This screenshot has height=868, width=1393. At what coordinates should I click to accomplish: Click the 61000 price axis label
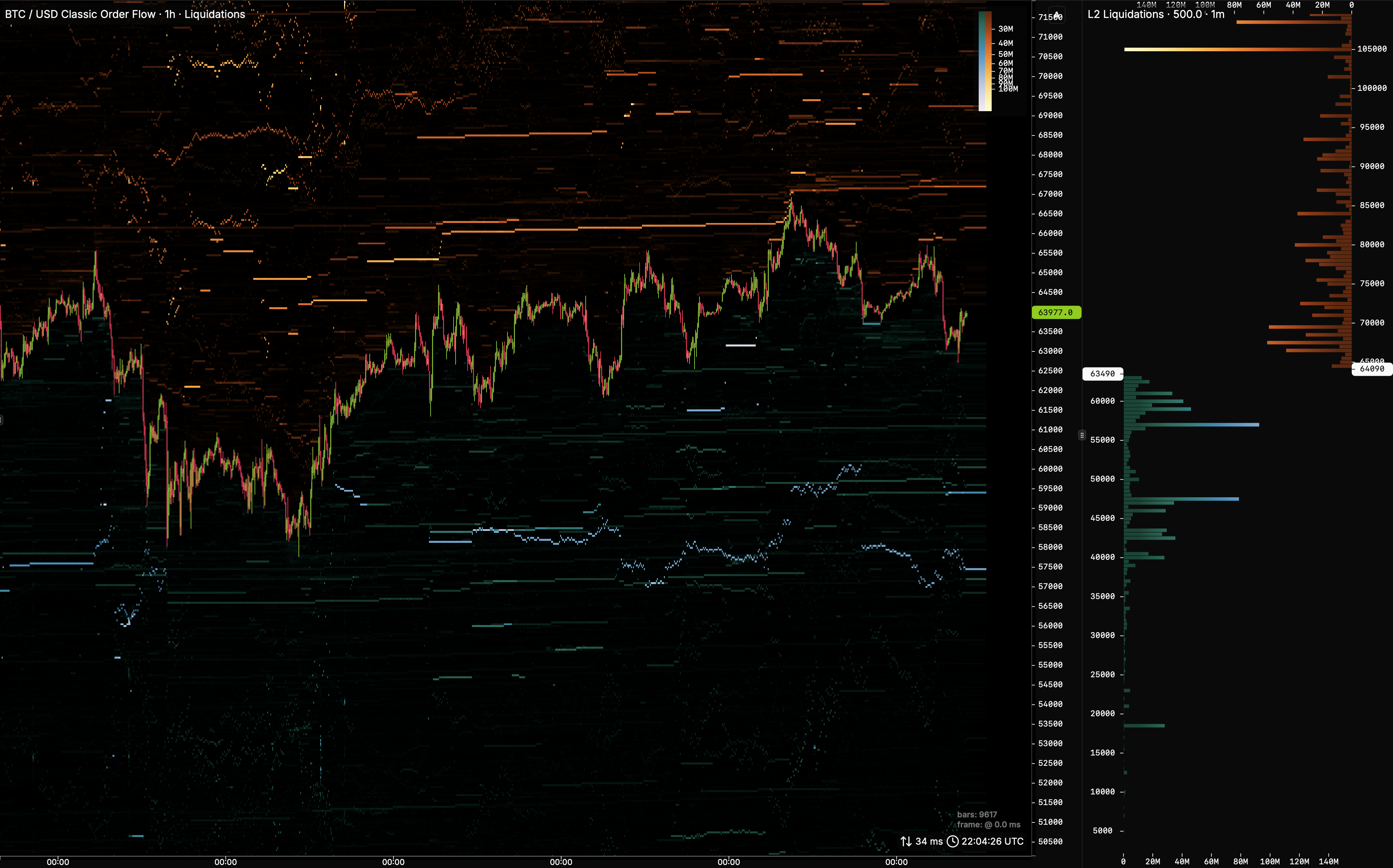[1050, 429]
